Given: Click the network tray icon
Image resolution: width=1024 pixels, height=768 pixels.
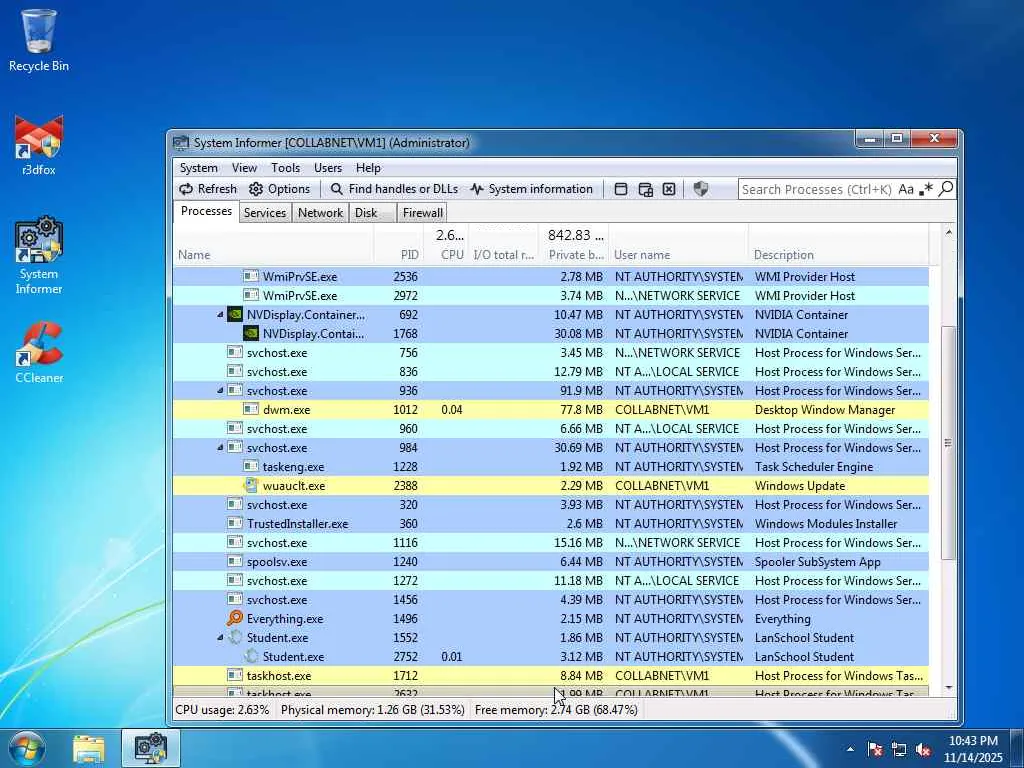Looking at the screenshot, I should [x=899, y=749].
